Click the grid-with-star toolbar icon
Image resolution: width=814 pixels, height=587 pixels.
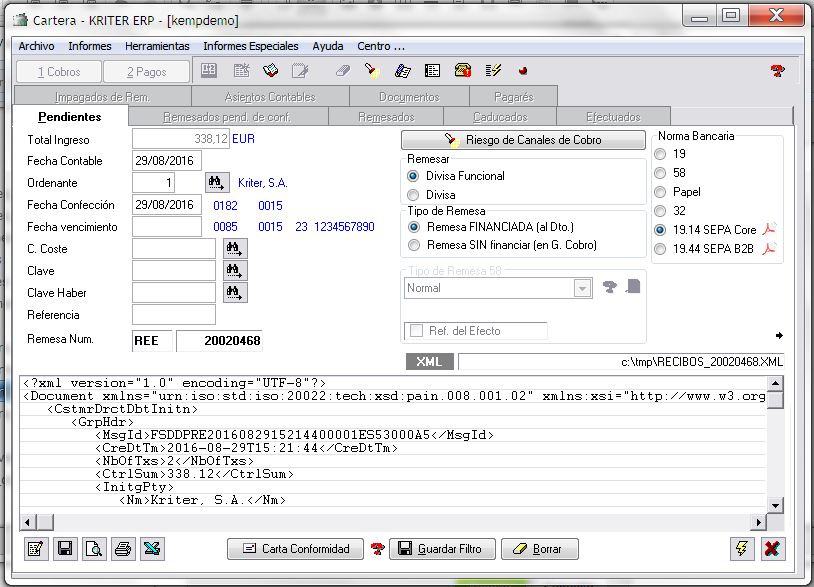coord(241,71)
